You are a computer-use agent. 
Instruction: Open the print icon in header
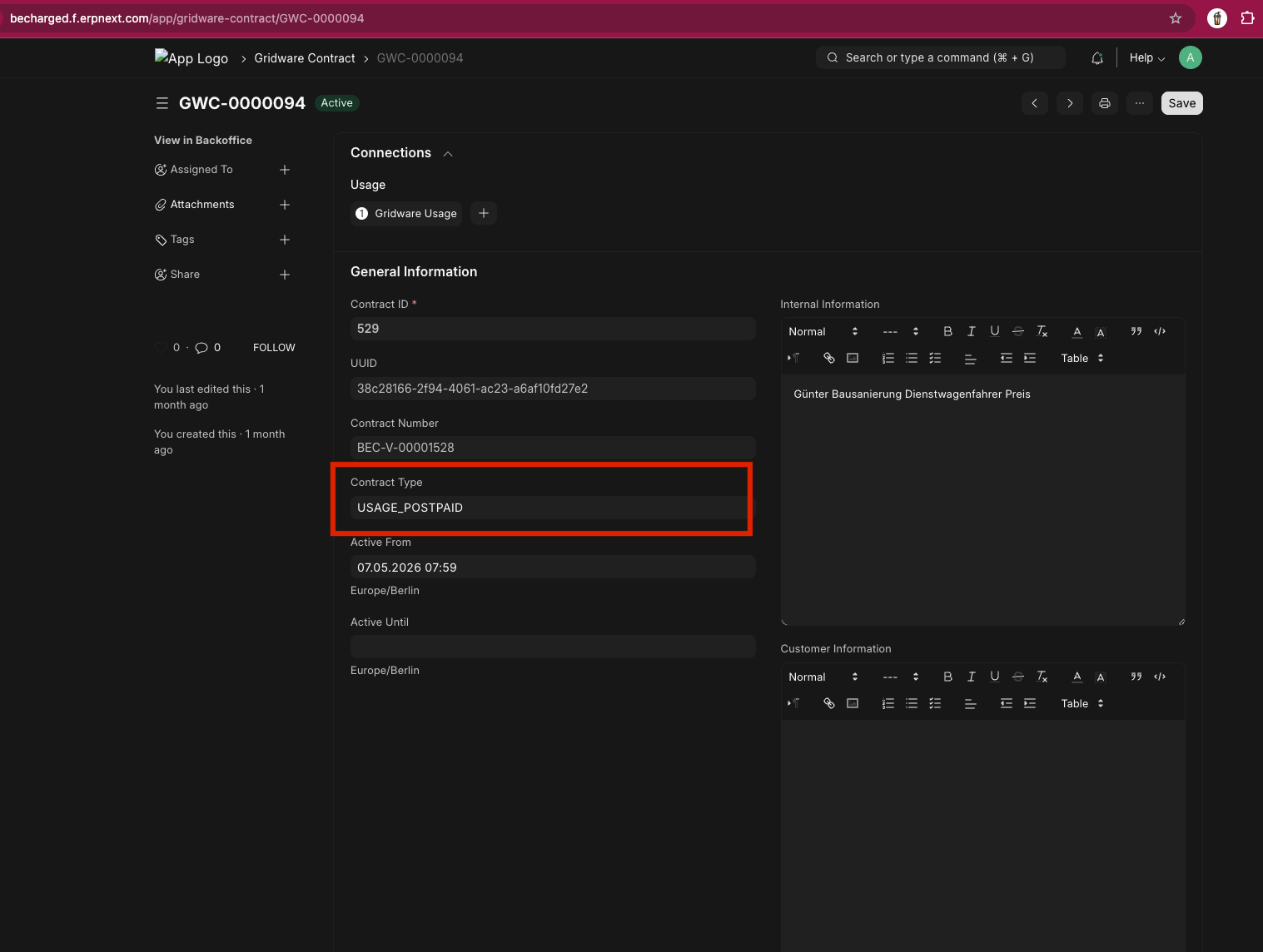1105,103
